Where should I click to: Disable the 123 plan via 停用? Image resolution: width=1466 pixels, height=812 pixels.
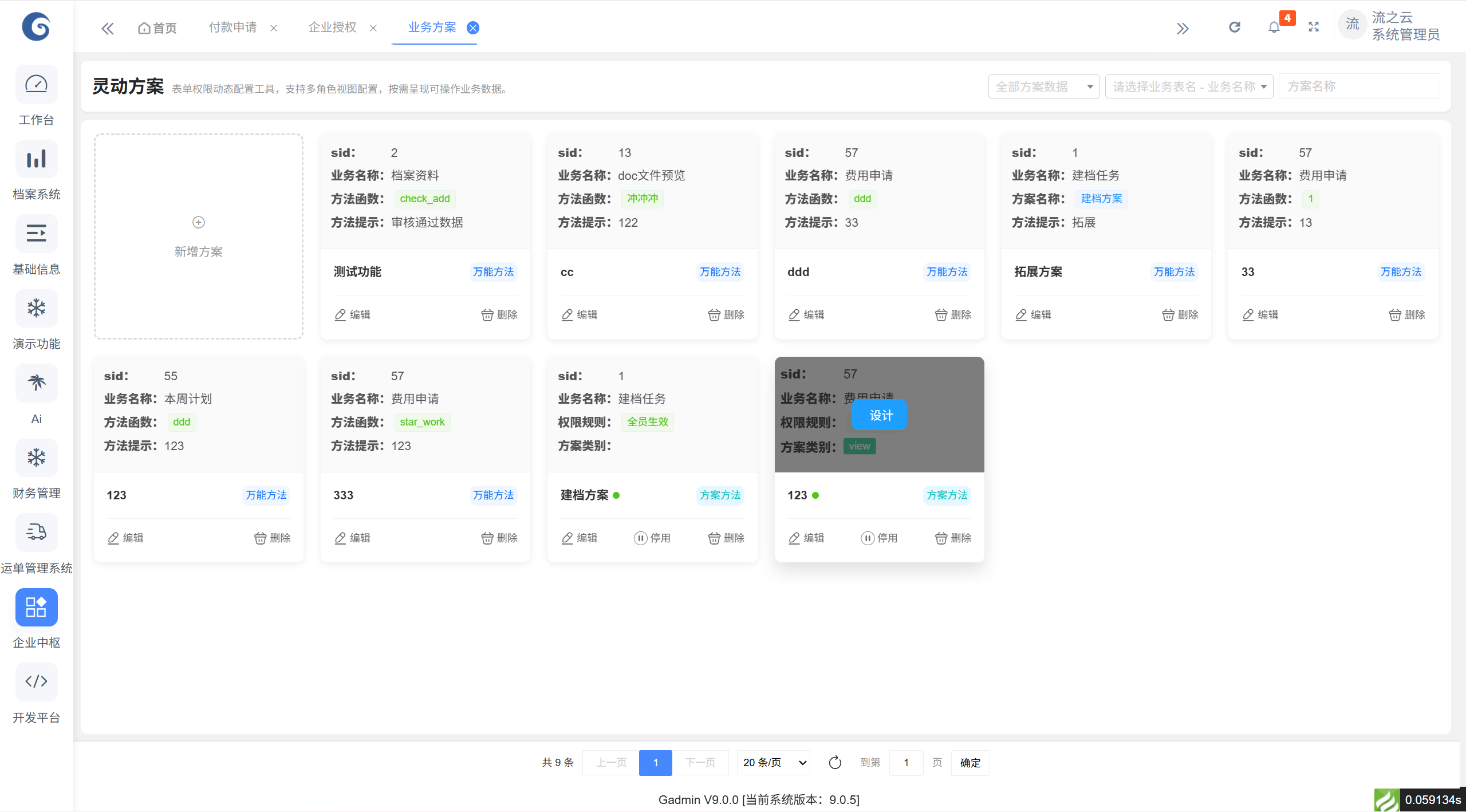[x=879, y=538]
